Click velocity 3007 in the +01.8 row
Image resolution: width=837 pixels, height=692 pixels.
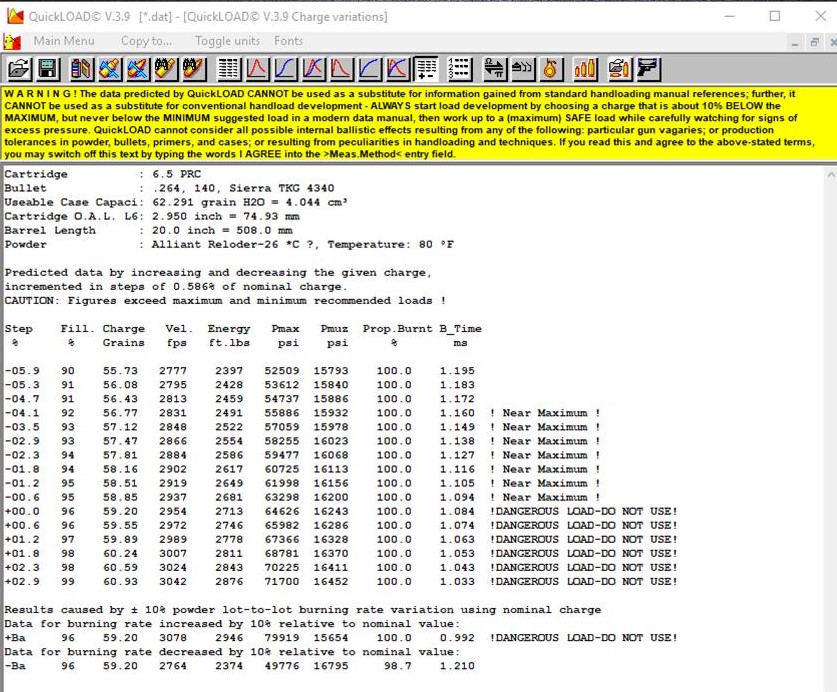click(x=173, y=554)
